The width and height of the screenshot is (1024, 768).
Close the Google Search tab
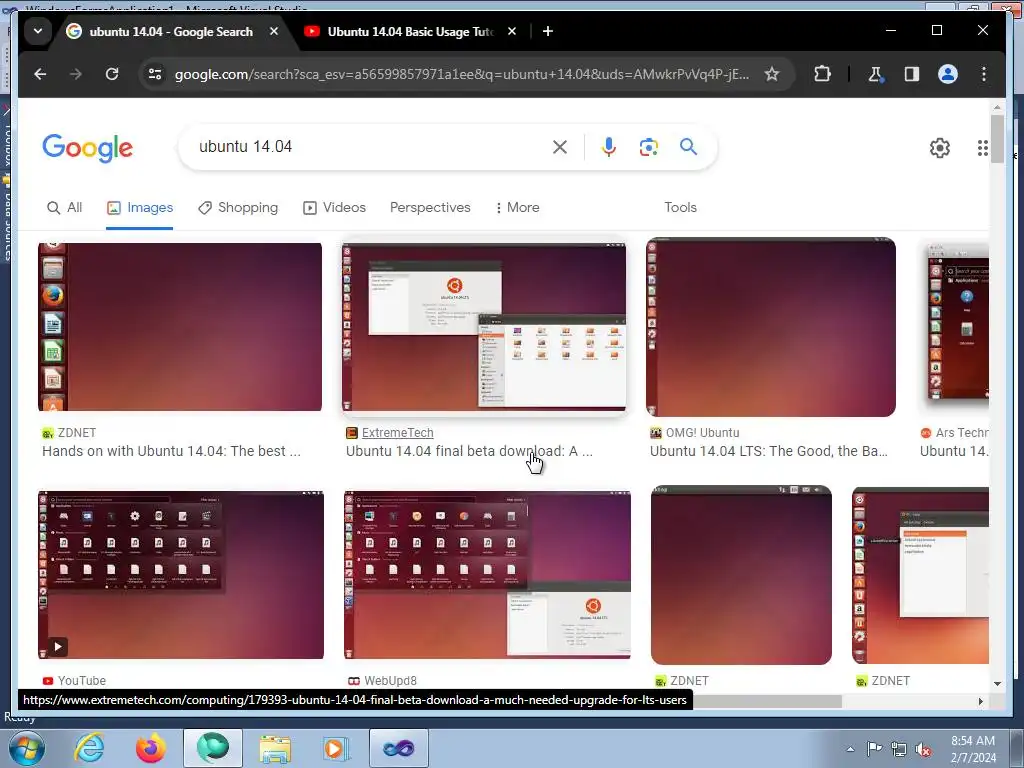pyautogui.click(x=274, y=31)
